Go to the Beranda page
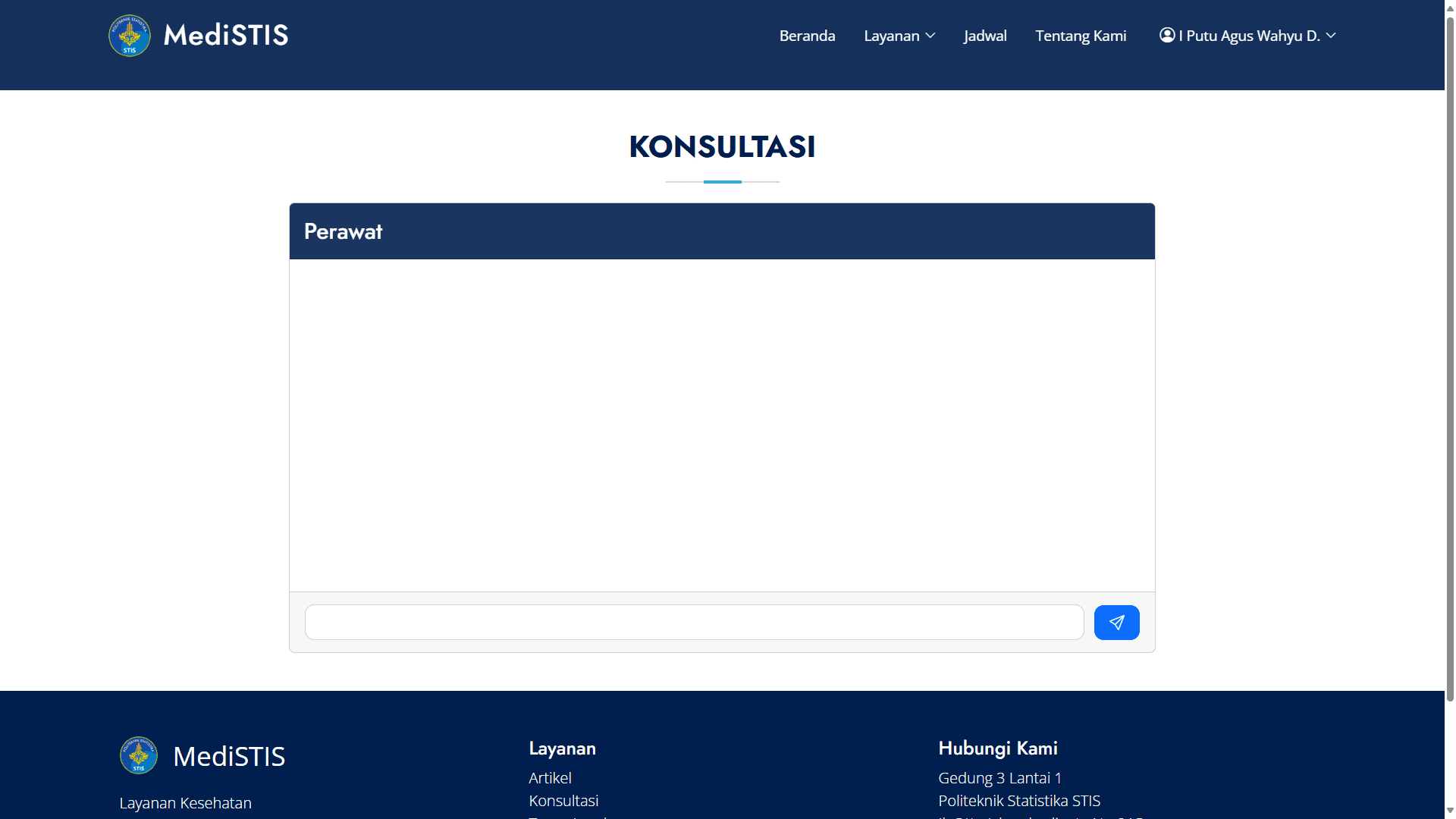The height and width of the screenshot is (819, 1456). tap(807, 36)
